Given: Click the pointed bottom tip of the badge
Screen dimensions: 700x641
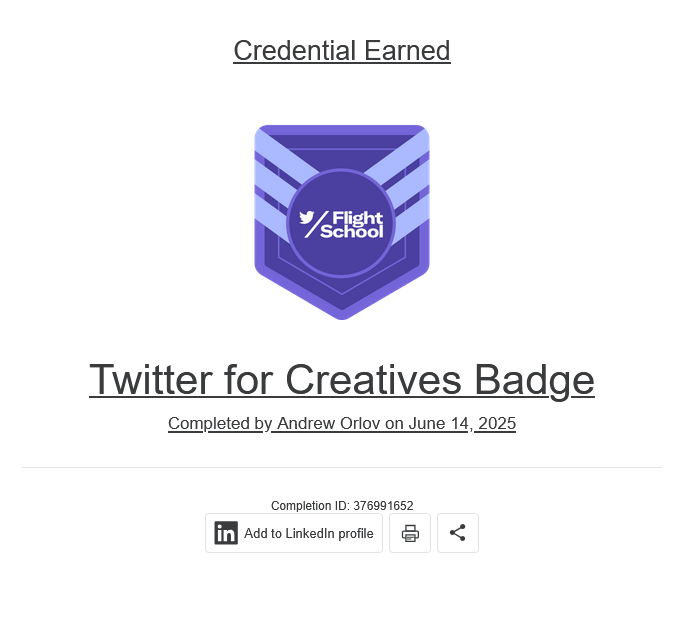Looking at the screenshot, I should 342,312.
